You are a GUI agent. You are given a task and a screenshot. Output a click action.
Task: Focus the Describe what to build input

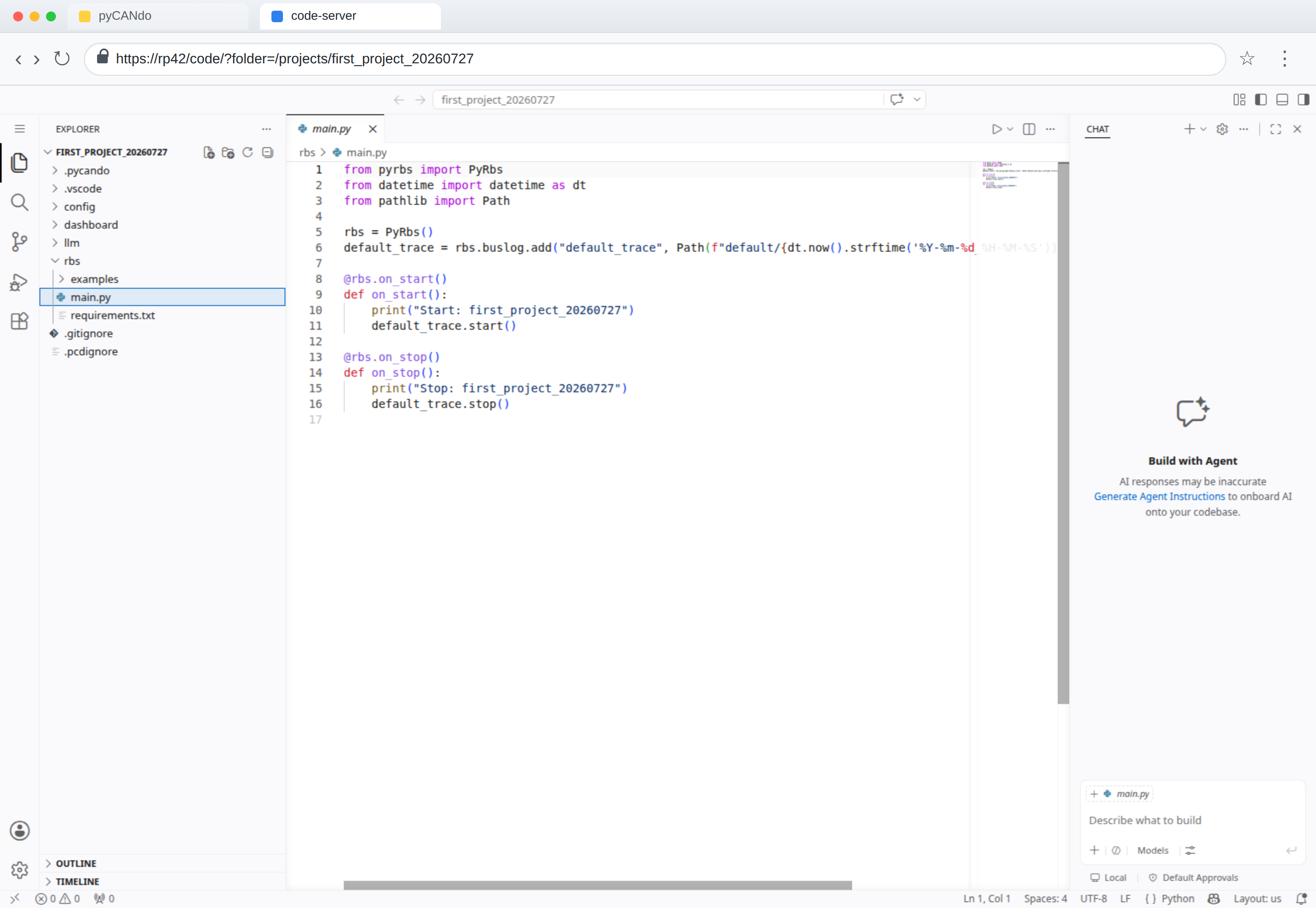[1192, 820]
